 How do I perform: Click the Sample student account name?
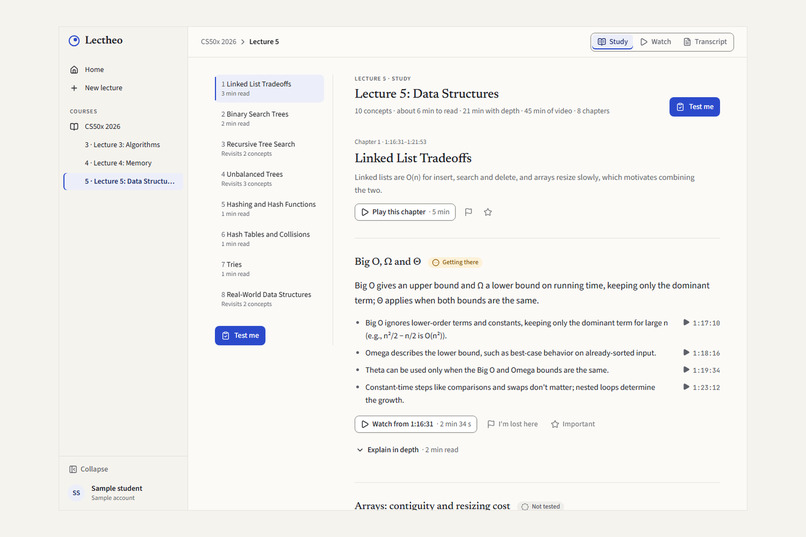(117, 488)
